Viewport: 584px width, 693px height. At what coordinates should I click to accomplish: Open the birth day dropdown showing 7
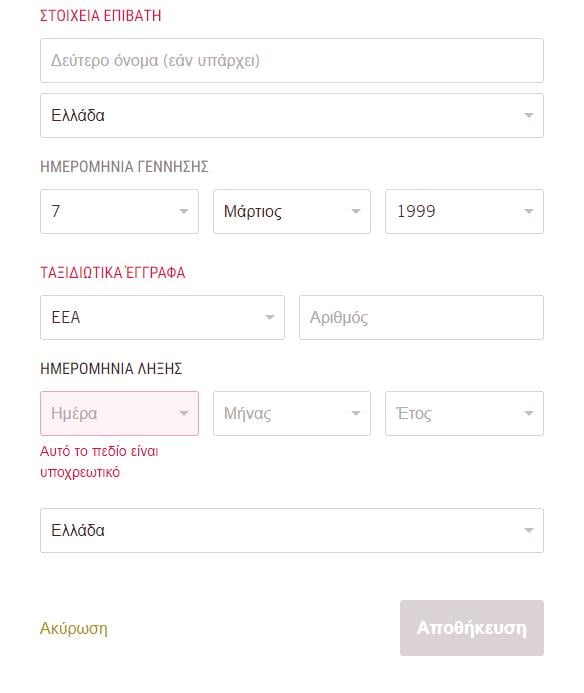tap(119, 211)
